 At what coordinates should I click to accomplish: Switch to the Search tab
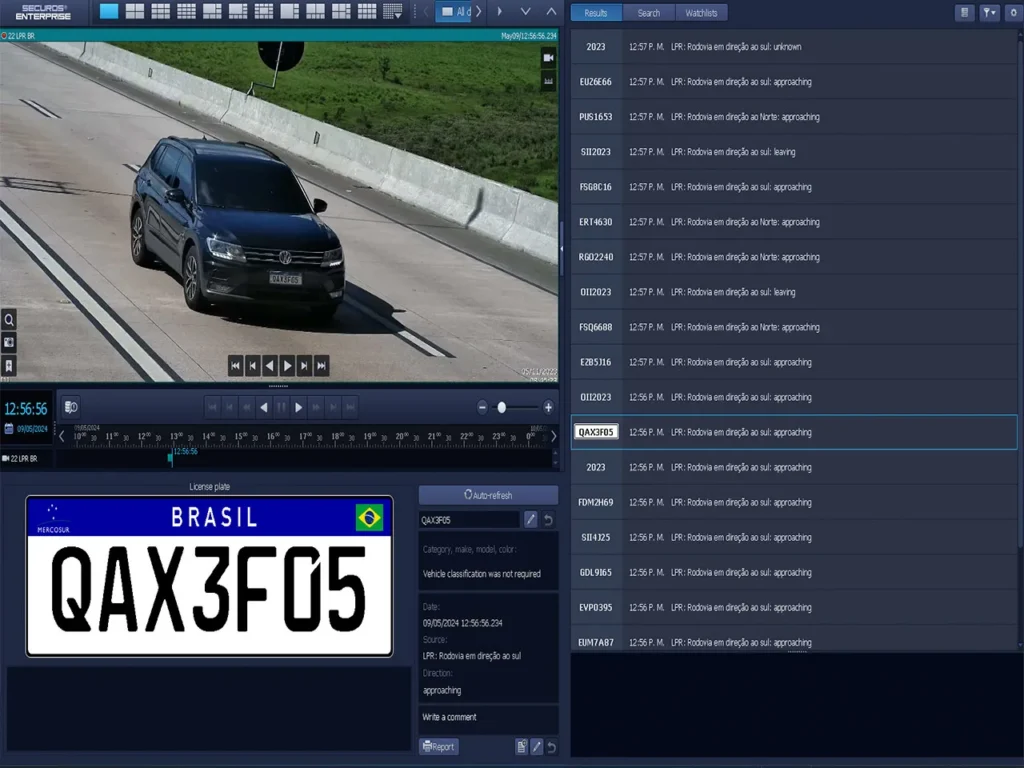click(648, 13)
